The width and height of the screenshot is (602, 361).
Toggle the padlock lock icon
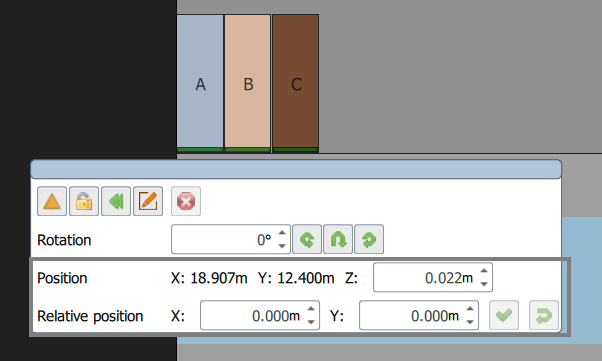84,201
